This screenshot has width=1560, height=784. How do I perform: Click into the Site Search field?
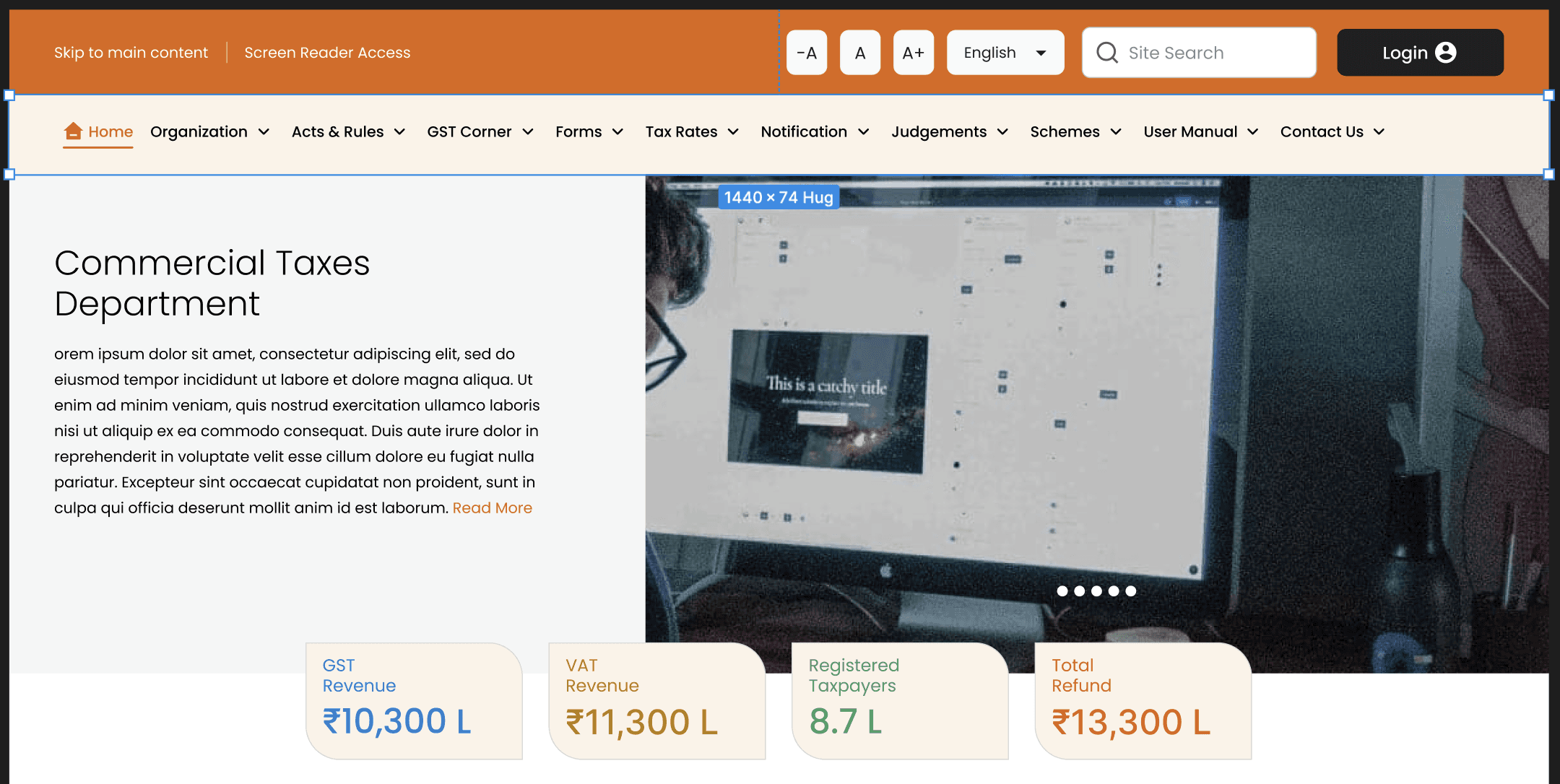(x=1213, y=53)
